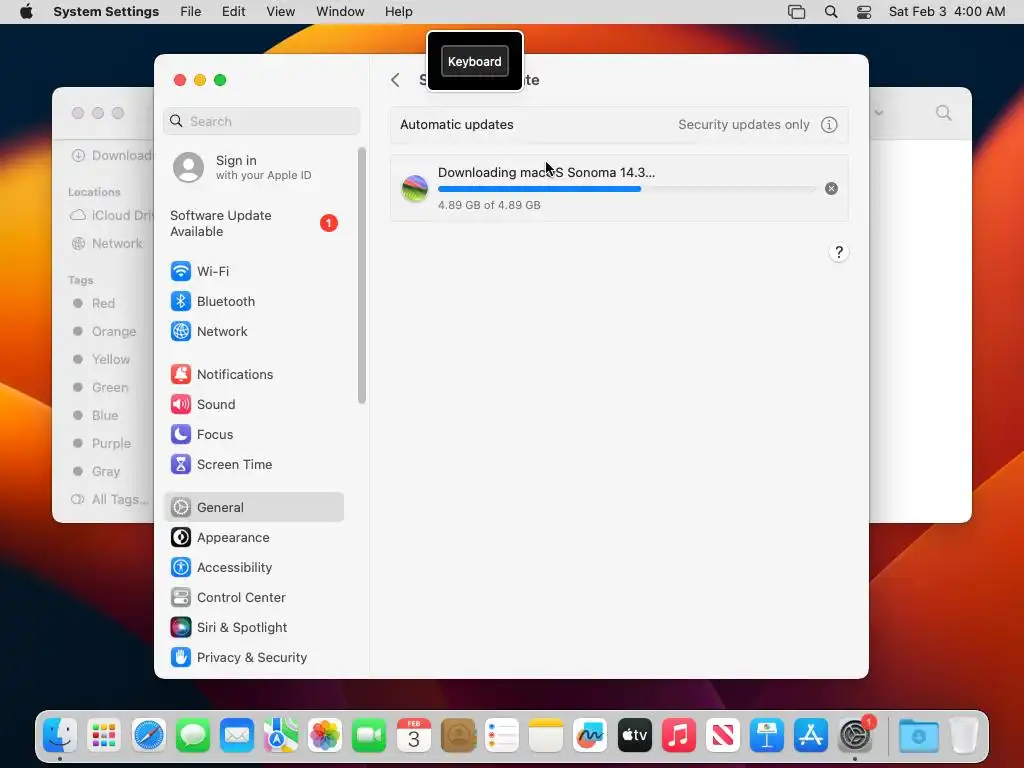Select General in the sidebar
This screenshot has height=768, width=1024.
(x=253, y=507)
